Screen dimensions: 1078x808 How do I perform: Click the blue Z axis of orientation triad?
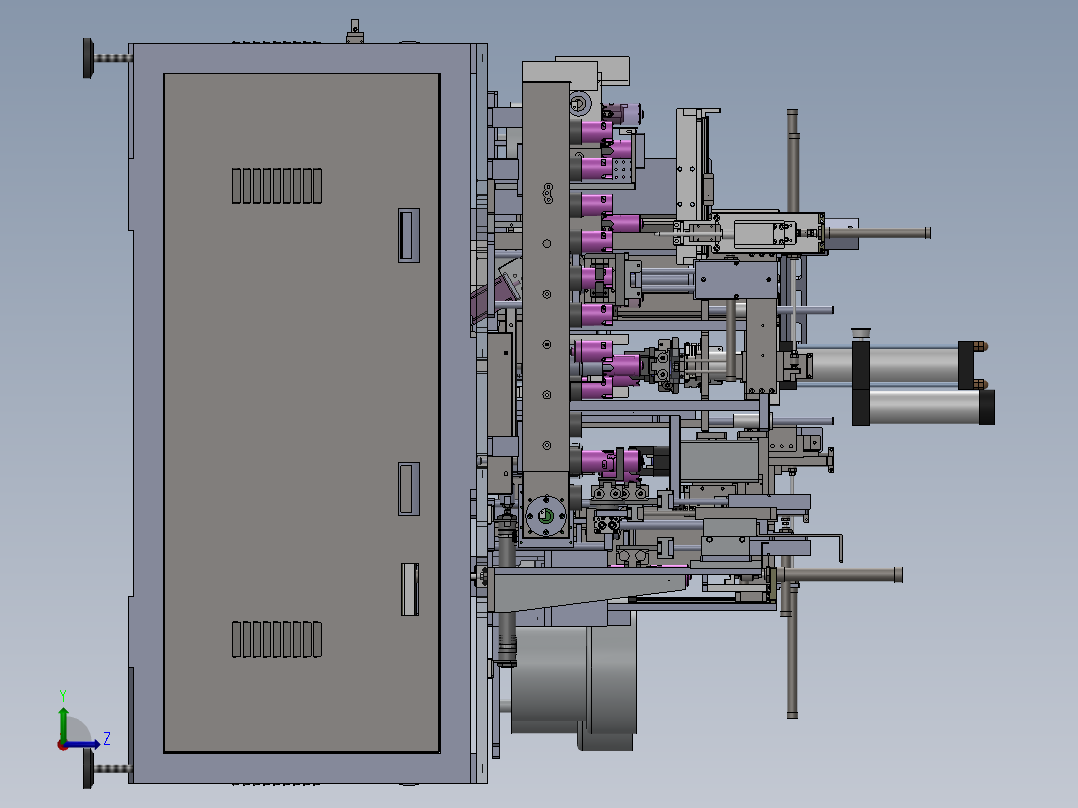click(x=83, y=744)
